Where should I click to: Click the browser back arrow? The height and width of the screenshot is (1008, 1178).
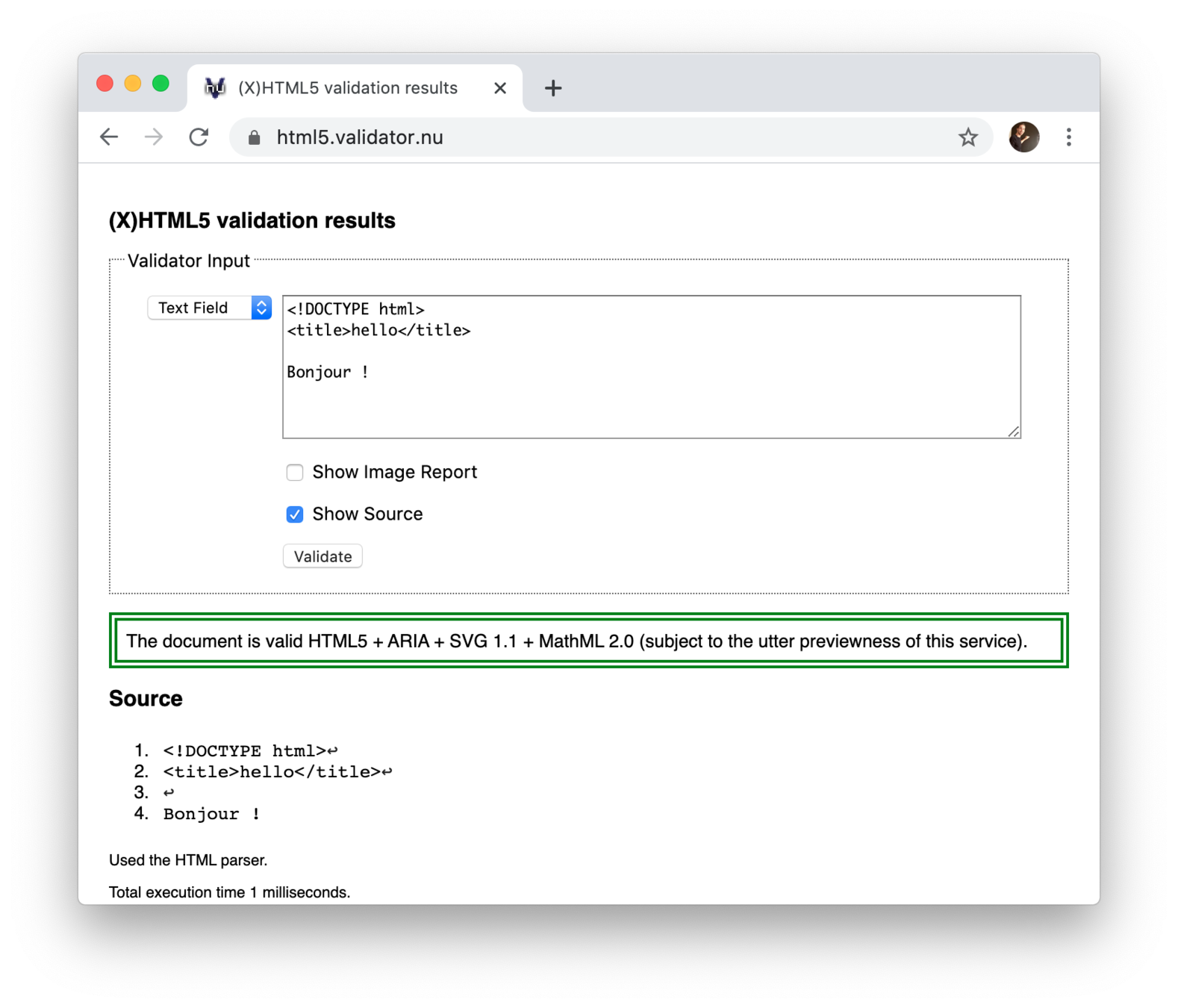pyautogui.click(x=109, y=137)
